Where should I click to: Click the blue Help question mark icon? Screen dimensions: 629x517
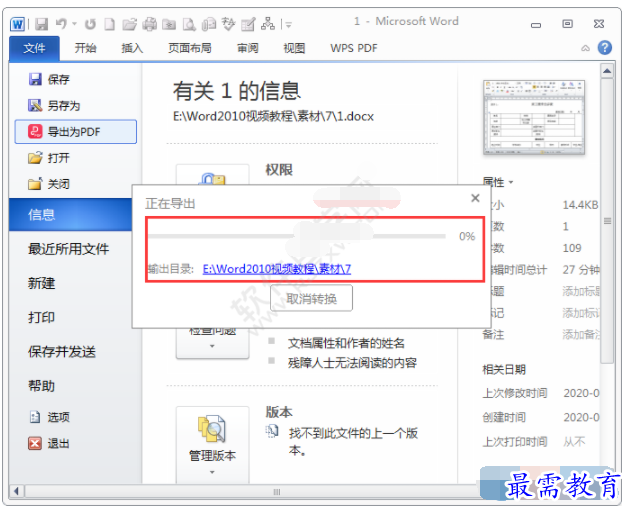[605, 48]
